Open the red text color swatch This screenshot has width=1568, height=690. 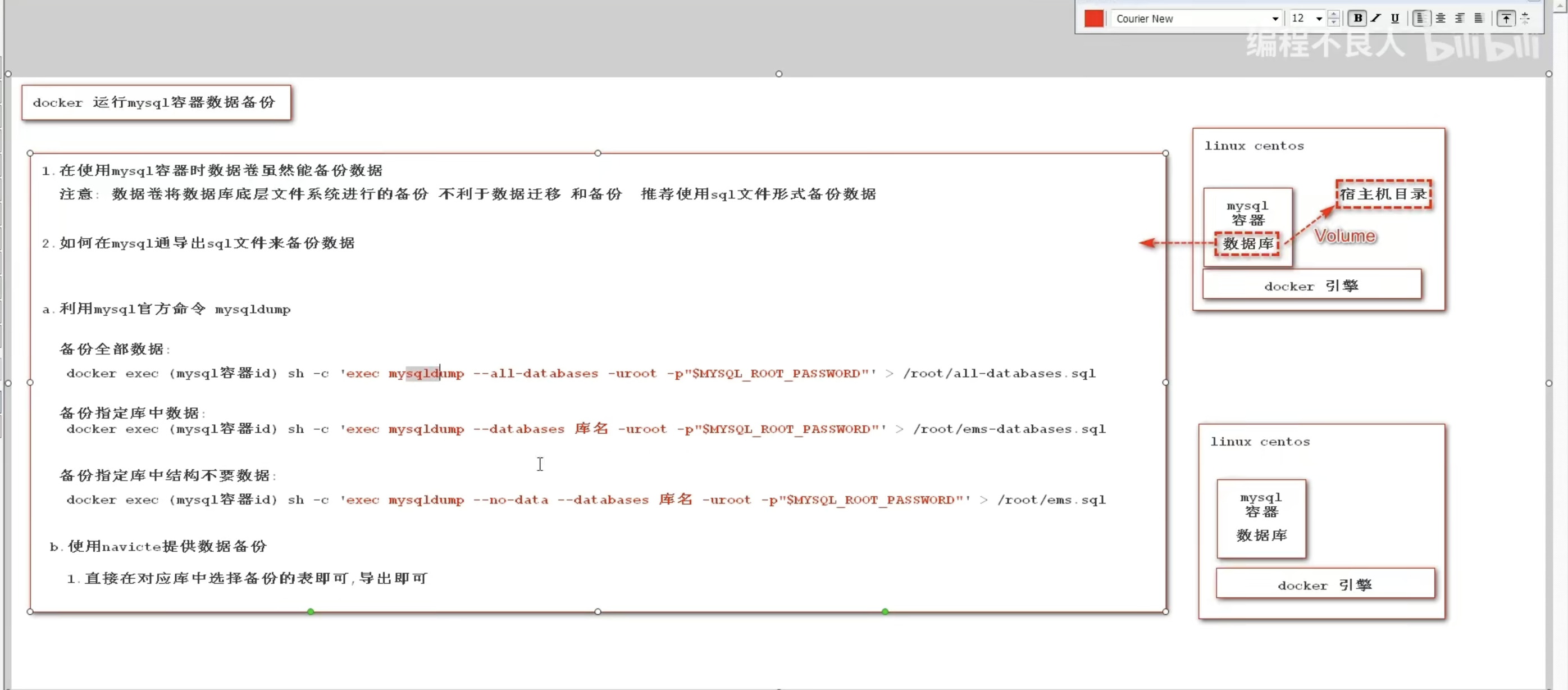coord(1093,19)
